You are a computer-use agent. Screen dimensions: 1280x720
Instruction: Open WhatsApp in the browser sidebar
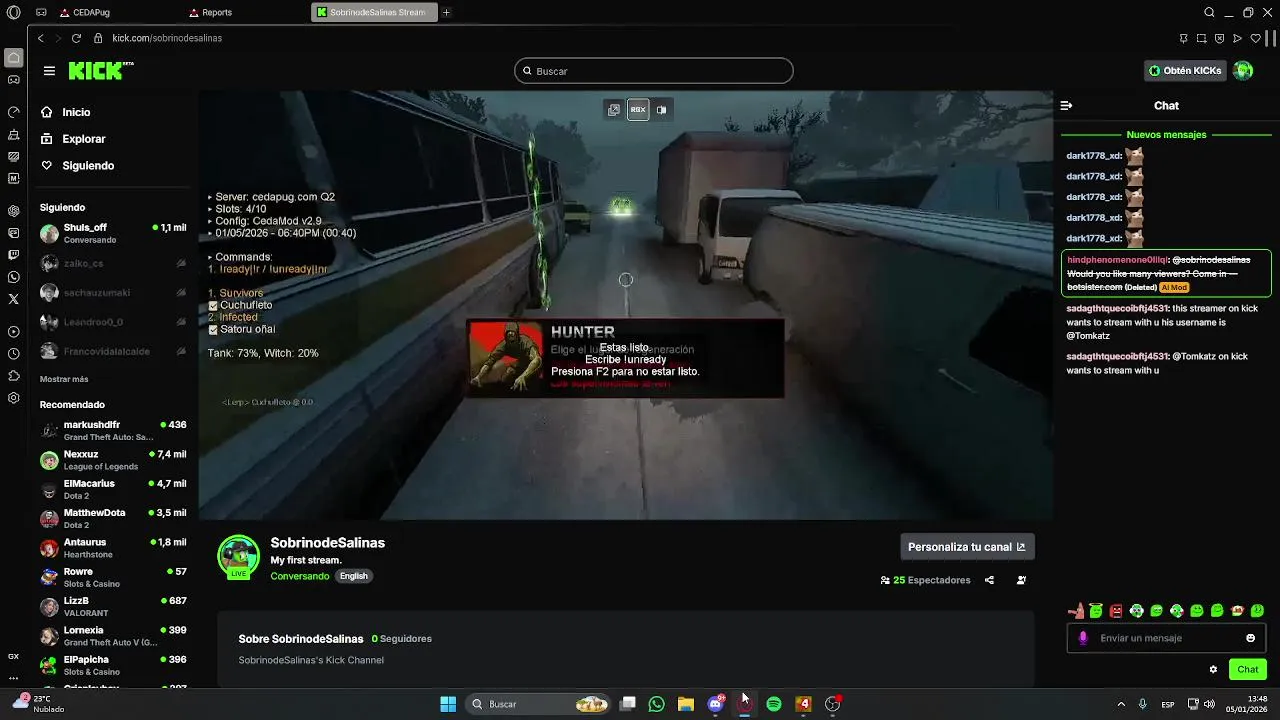[13, 277]
